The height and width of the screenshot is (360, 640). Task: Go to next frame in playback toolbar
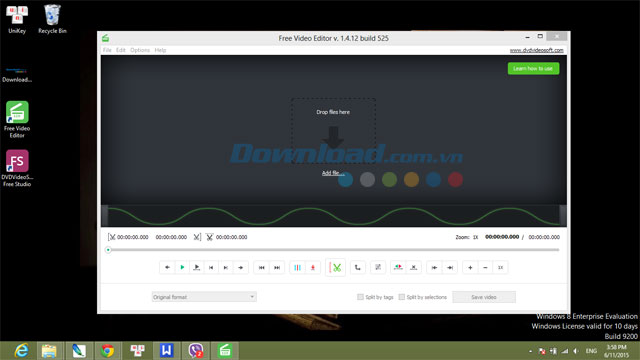pos(226,267)
